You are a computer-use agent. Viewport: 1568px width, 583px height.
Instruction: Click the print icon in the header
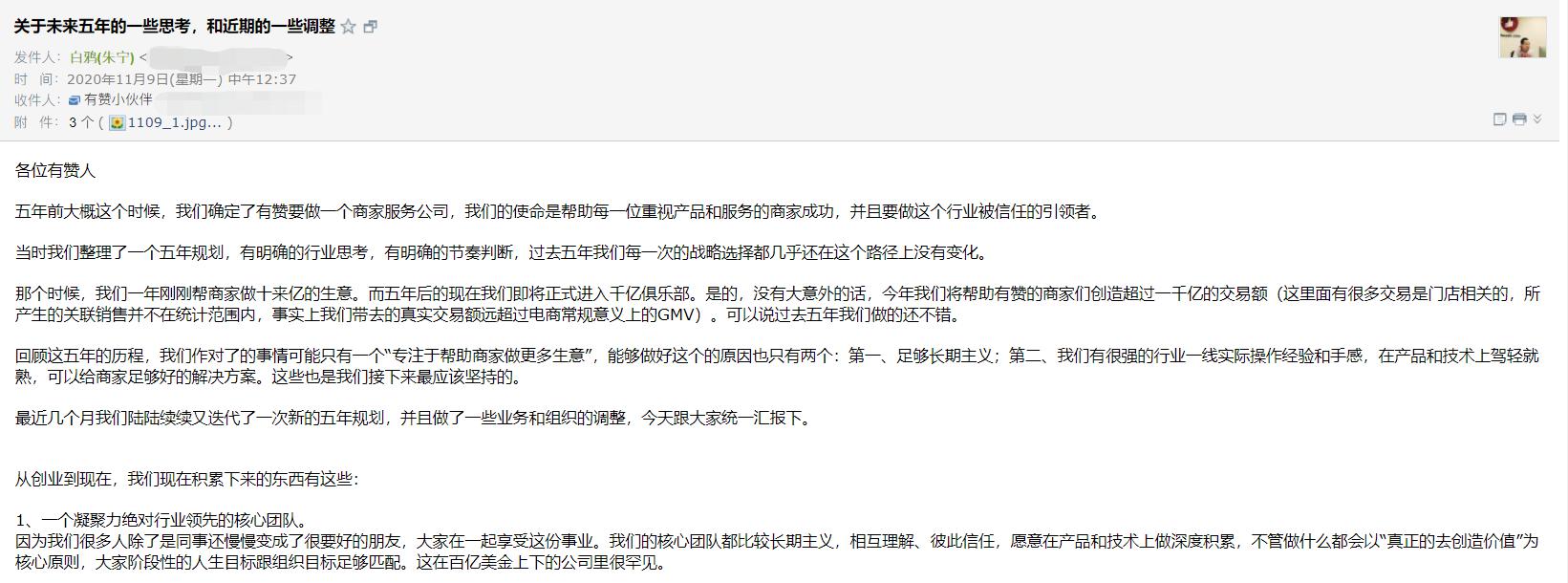[x=1519, y=119]
